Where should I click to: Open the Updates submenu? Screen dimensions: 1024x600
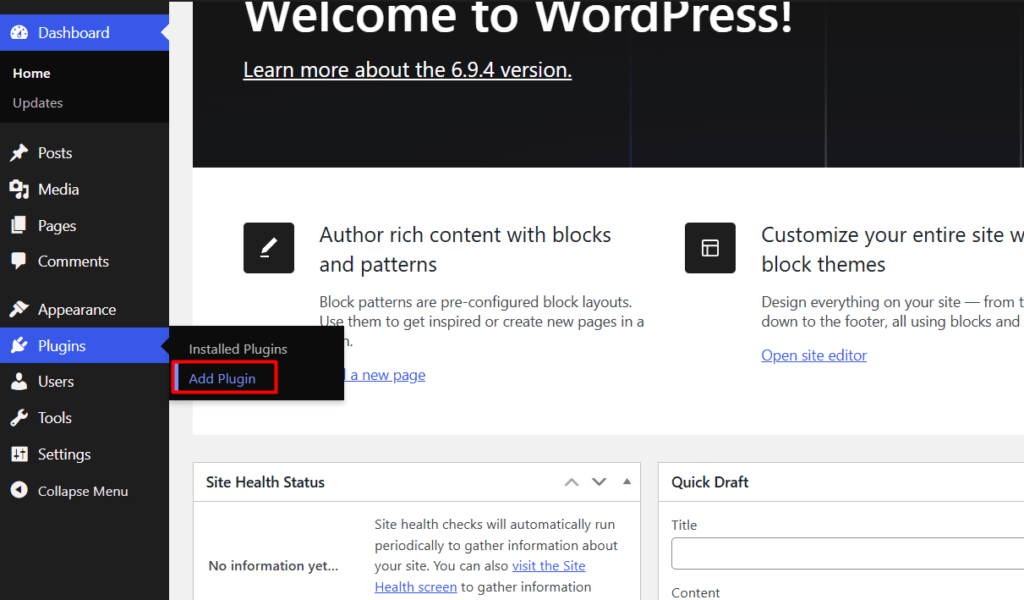pos(38,103)
